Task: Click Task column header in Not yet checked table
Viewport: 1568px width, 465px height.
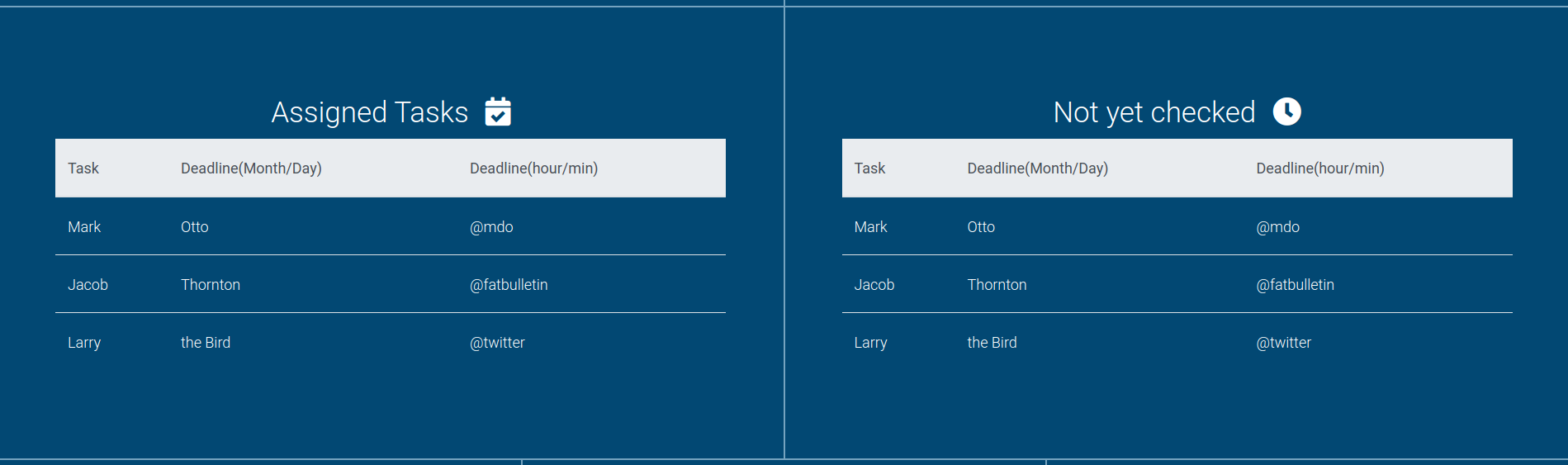Action: [869, 168]
